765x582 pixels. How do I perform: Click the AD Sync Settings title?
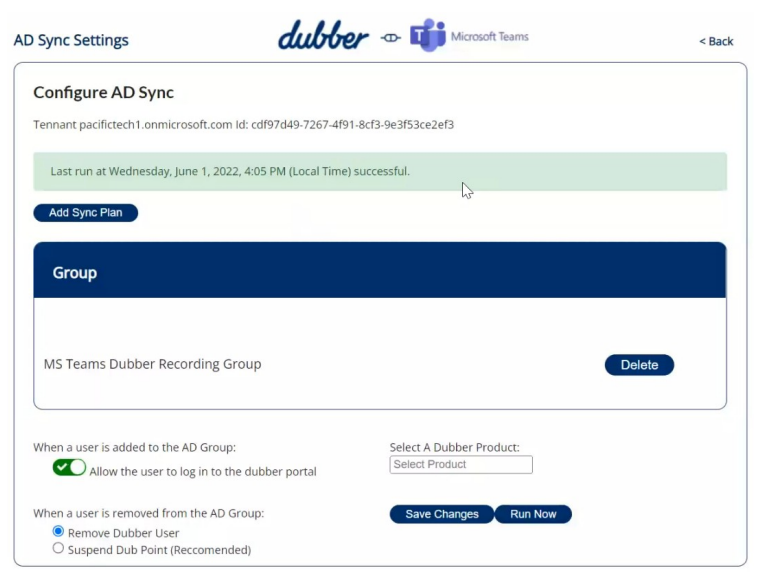pyautogui.click(x=71, y=40)
